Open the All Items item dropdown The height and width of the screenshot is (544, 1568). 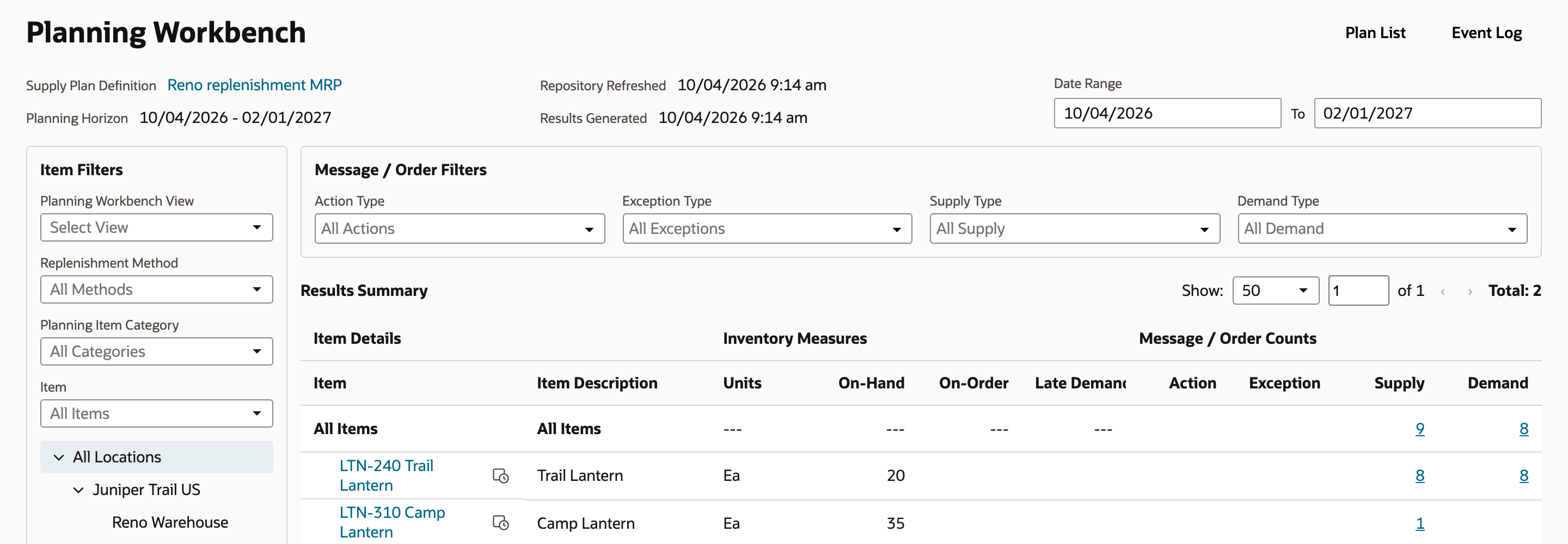pos(156,414)
